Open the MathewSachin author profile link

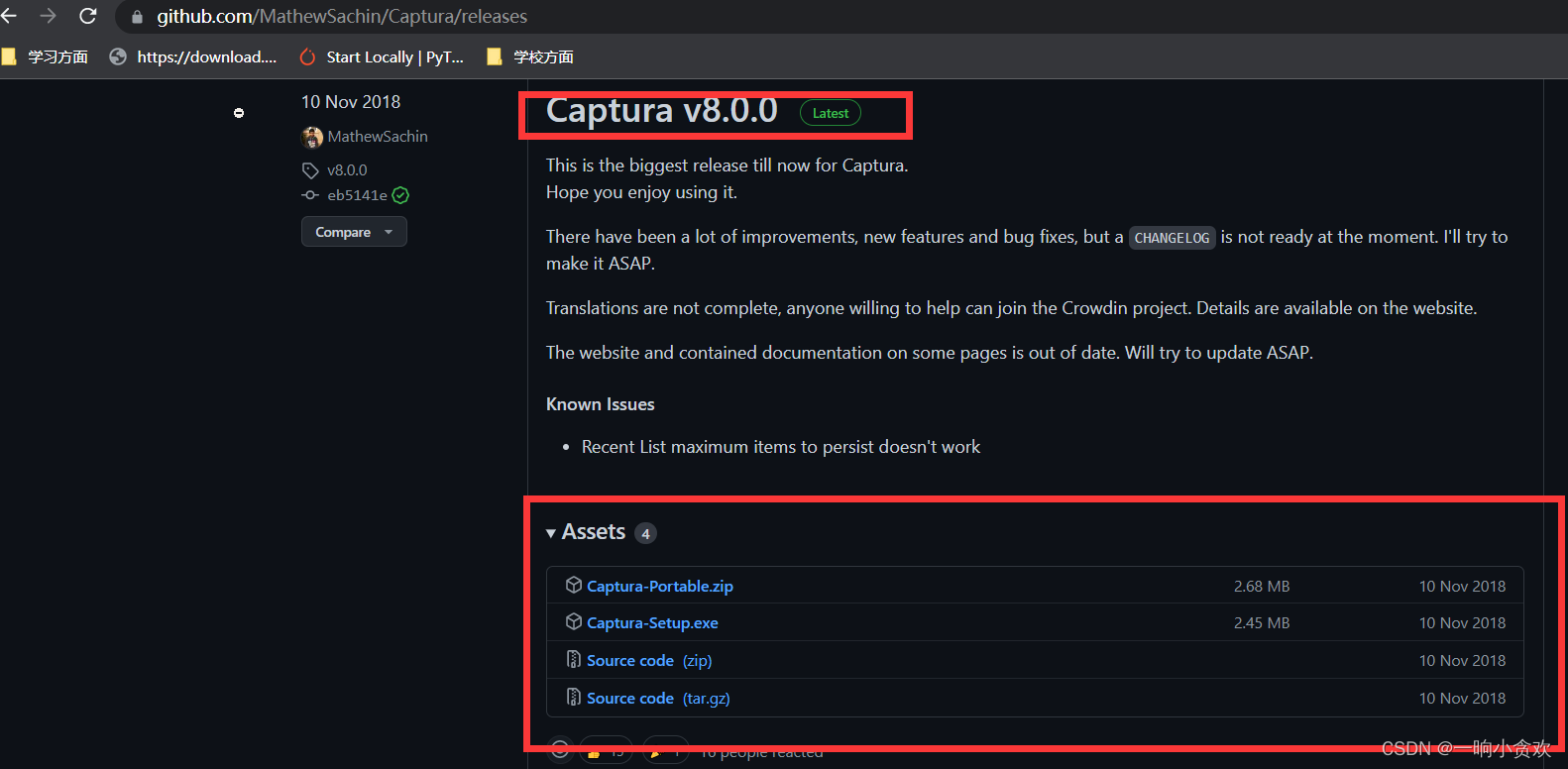(378, 137)
